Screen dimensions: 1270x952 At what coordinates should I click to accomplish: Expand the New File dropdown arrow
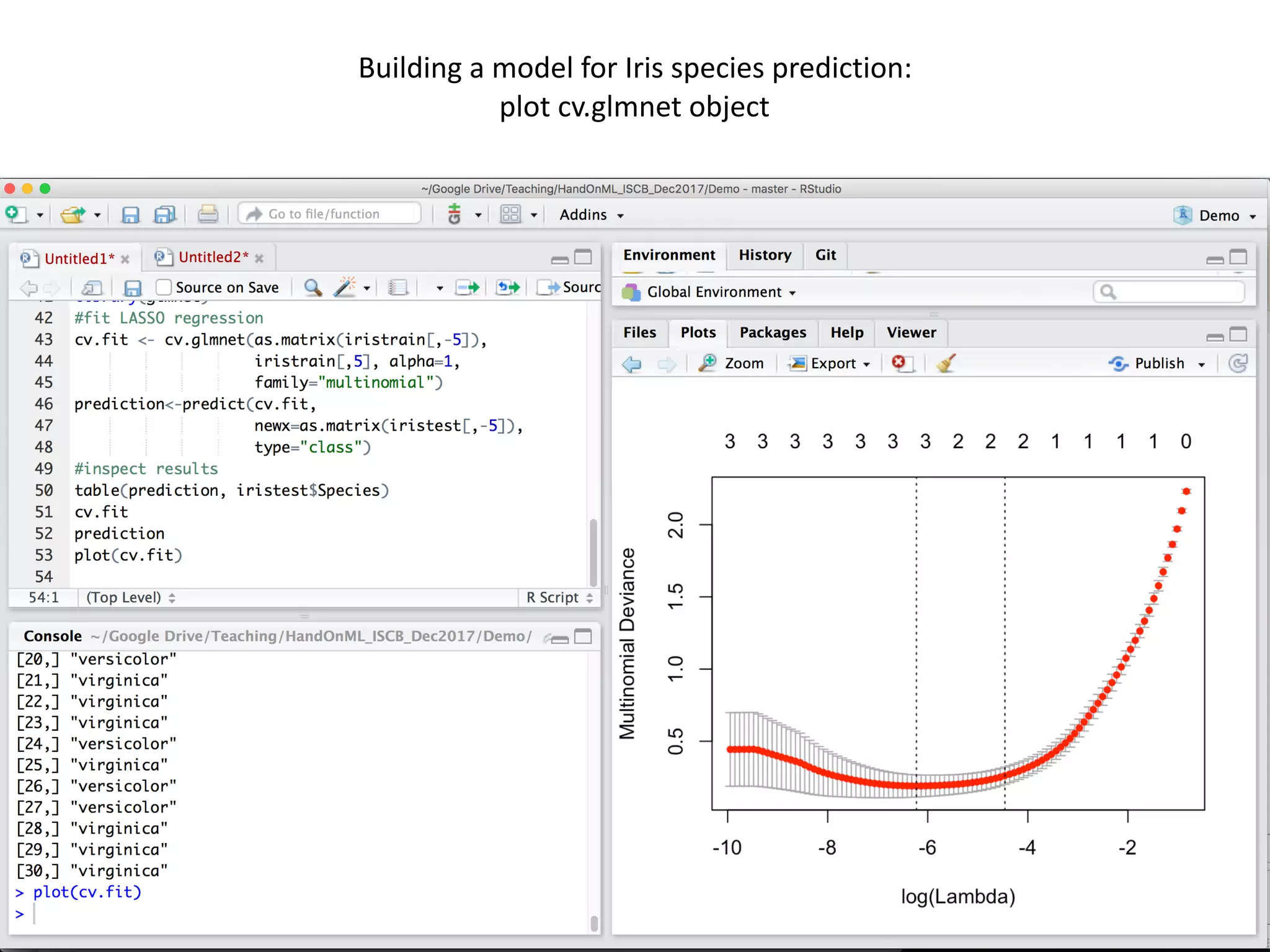click(40, 215)
